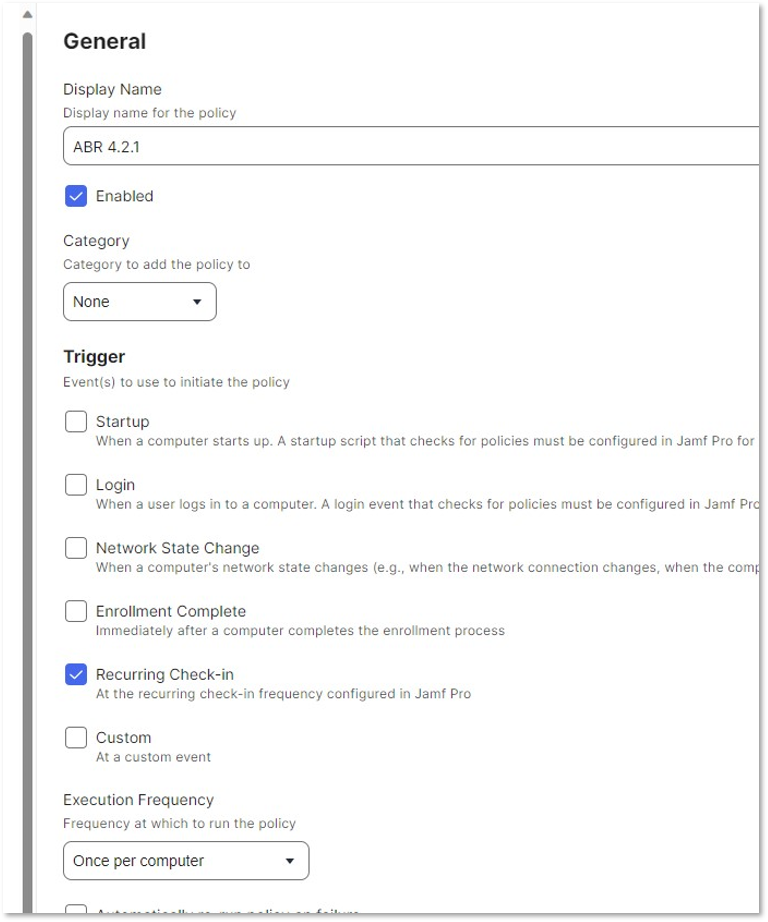This screenshot has width=768, height=922.
Task: Disable the Recurring Check-in checkbox
Action: pos(76,674)
